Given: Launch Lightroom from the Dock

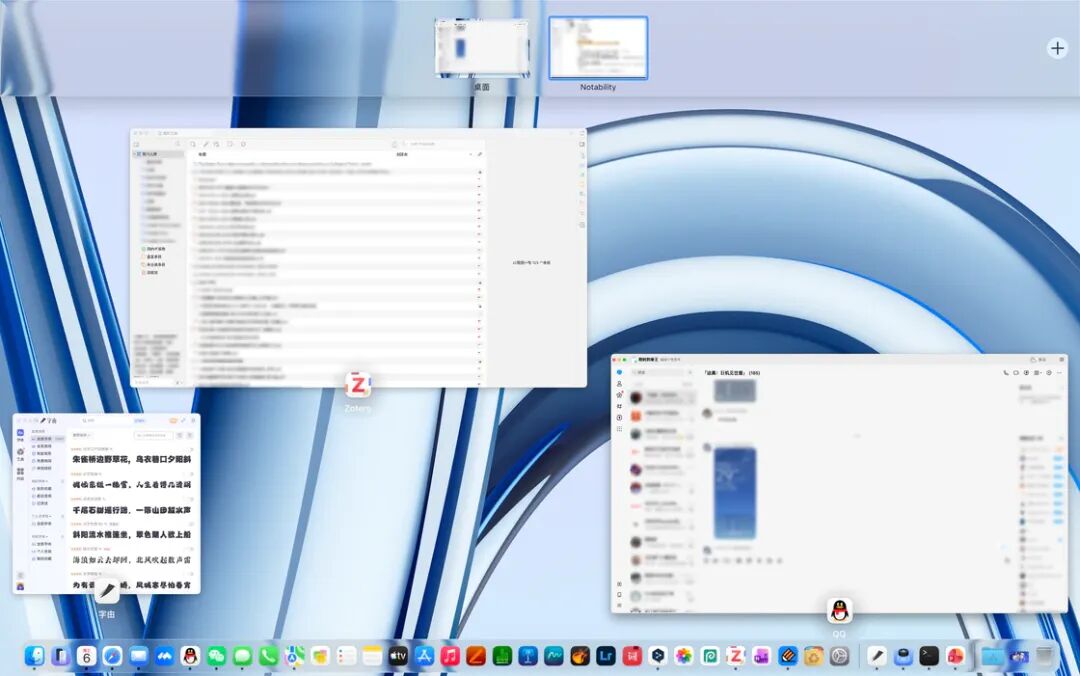Looking at the screenshot, I should [606, 656].
